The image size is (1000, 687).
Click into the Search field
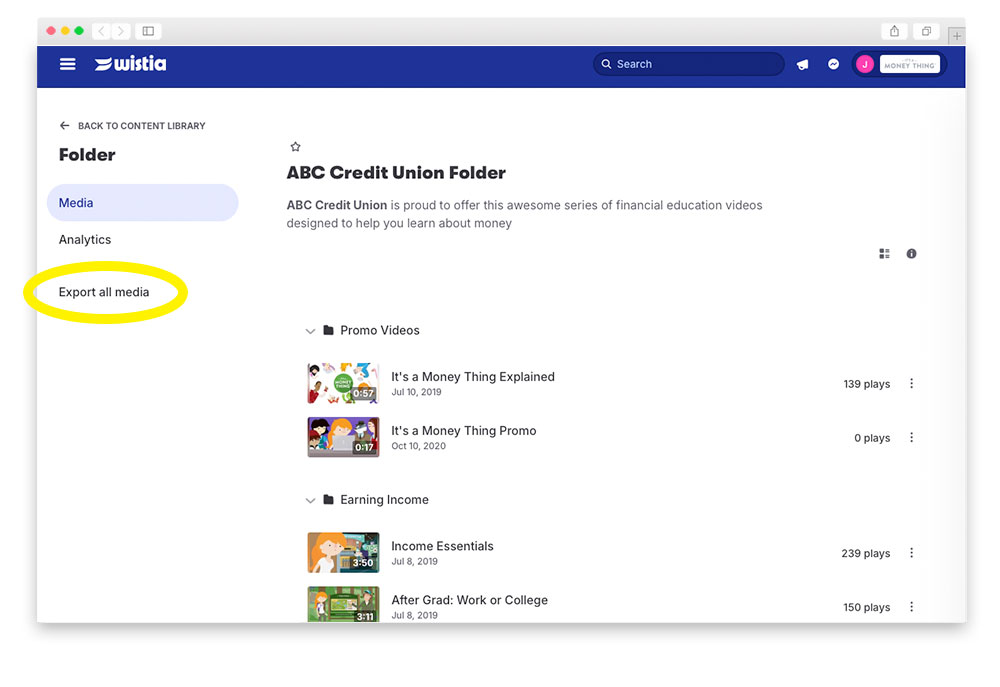pos(689,64)
